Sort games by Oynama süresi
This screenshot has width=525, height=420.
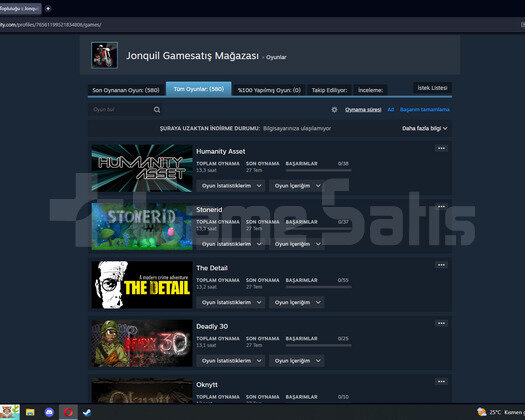(363, 110)
